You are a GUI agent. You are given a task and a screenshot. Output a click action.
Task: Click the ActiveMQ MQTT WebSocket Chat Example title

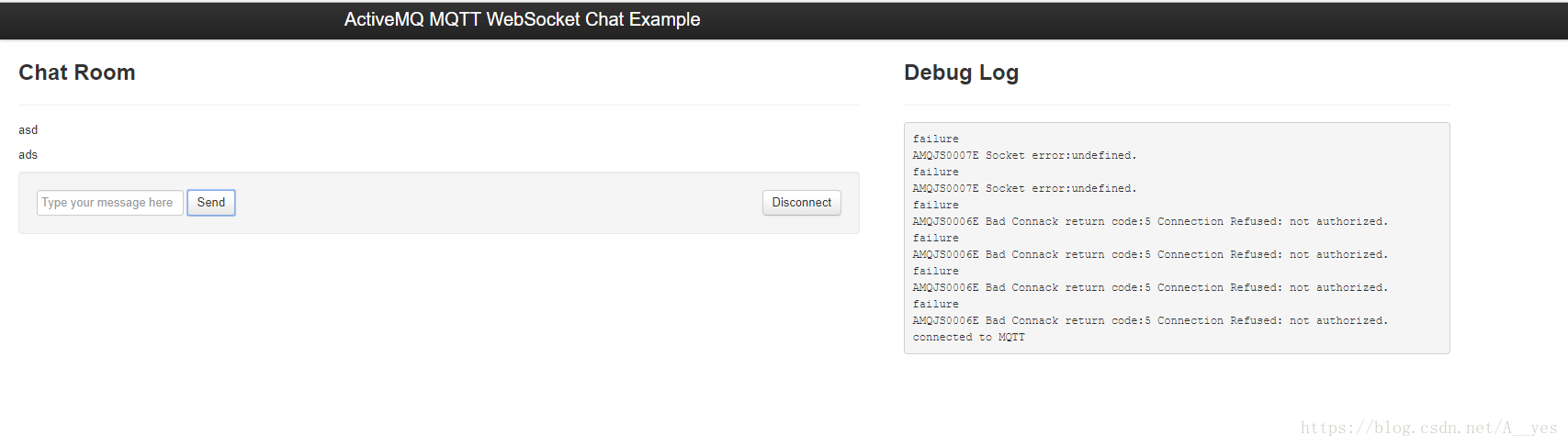522,19
